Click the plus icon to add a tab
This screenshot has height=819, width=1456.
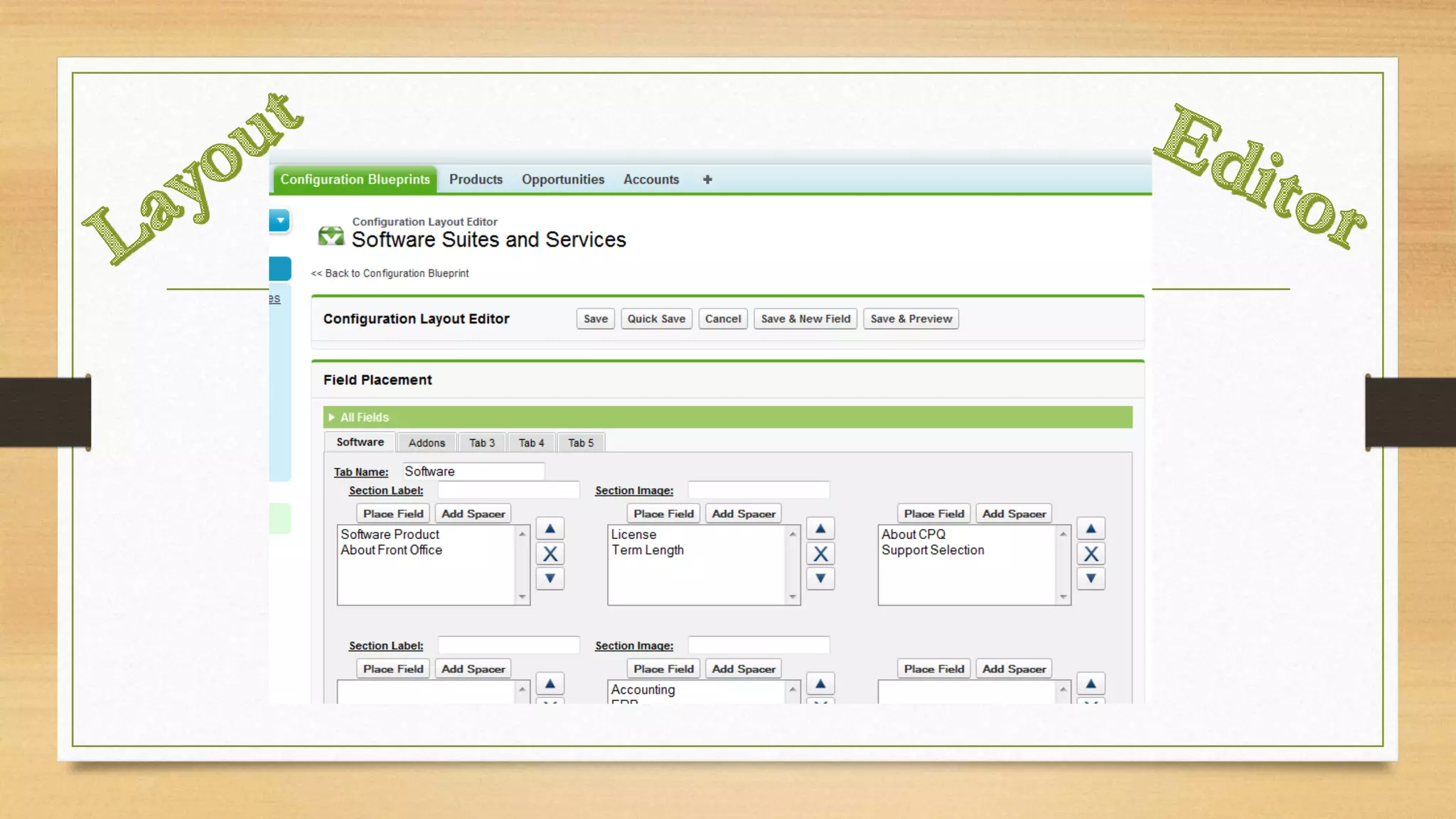(707, 180)
